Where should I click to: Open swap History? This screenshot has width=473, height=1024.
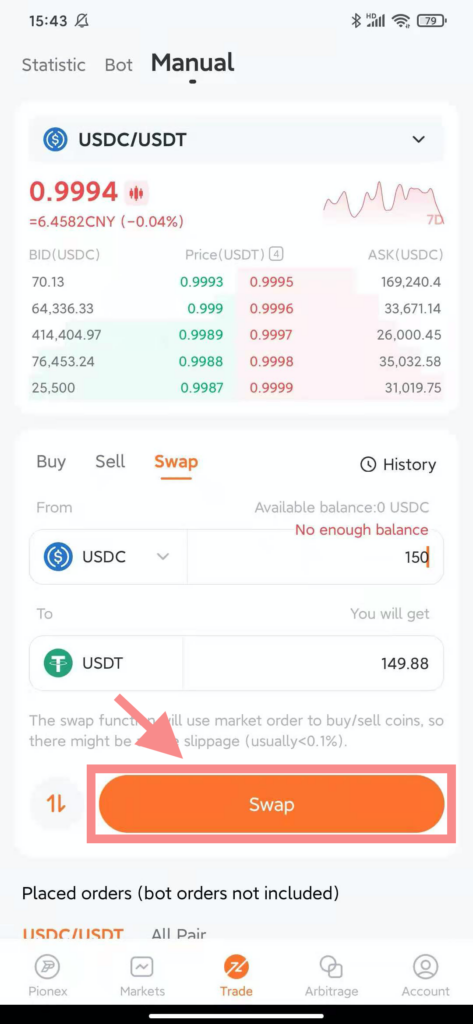click(398, 464)
